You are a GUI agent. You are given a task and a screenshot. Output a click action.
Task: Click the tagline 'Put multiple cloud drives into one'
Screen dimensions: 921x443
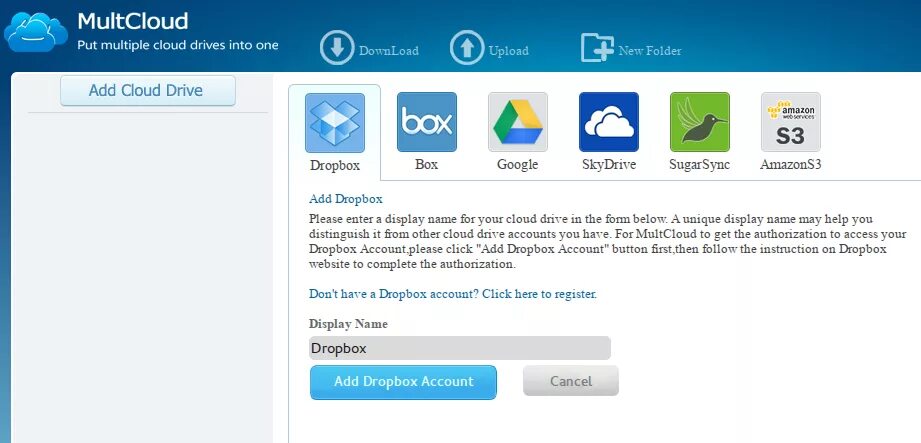coord(178,45)
